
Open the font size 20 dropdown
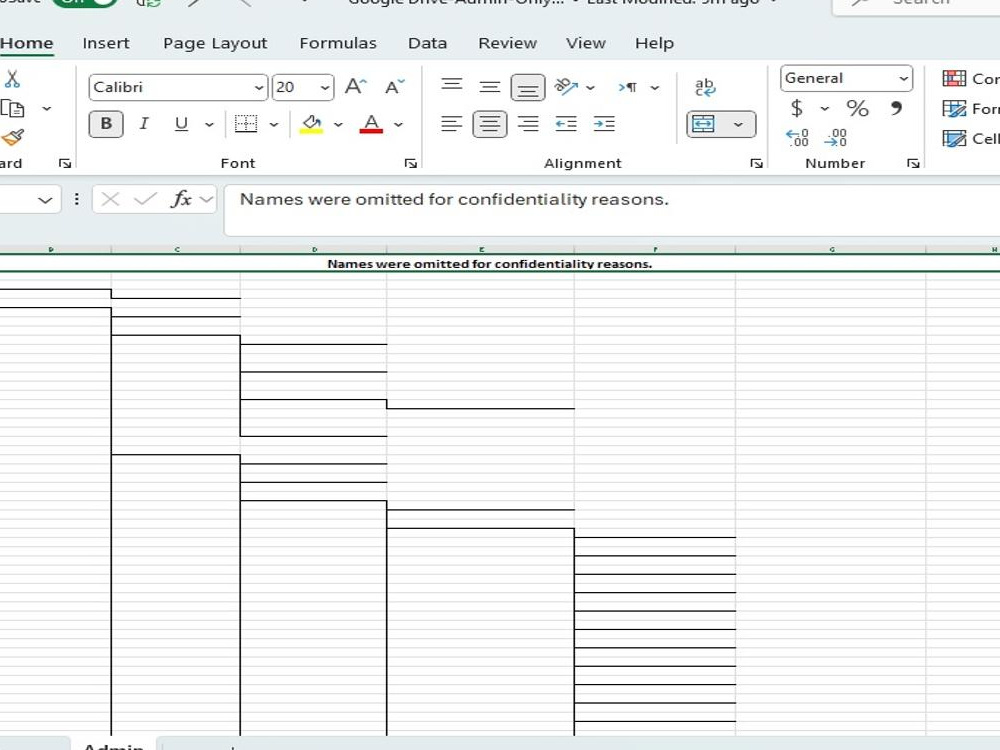point(325,87)
